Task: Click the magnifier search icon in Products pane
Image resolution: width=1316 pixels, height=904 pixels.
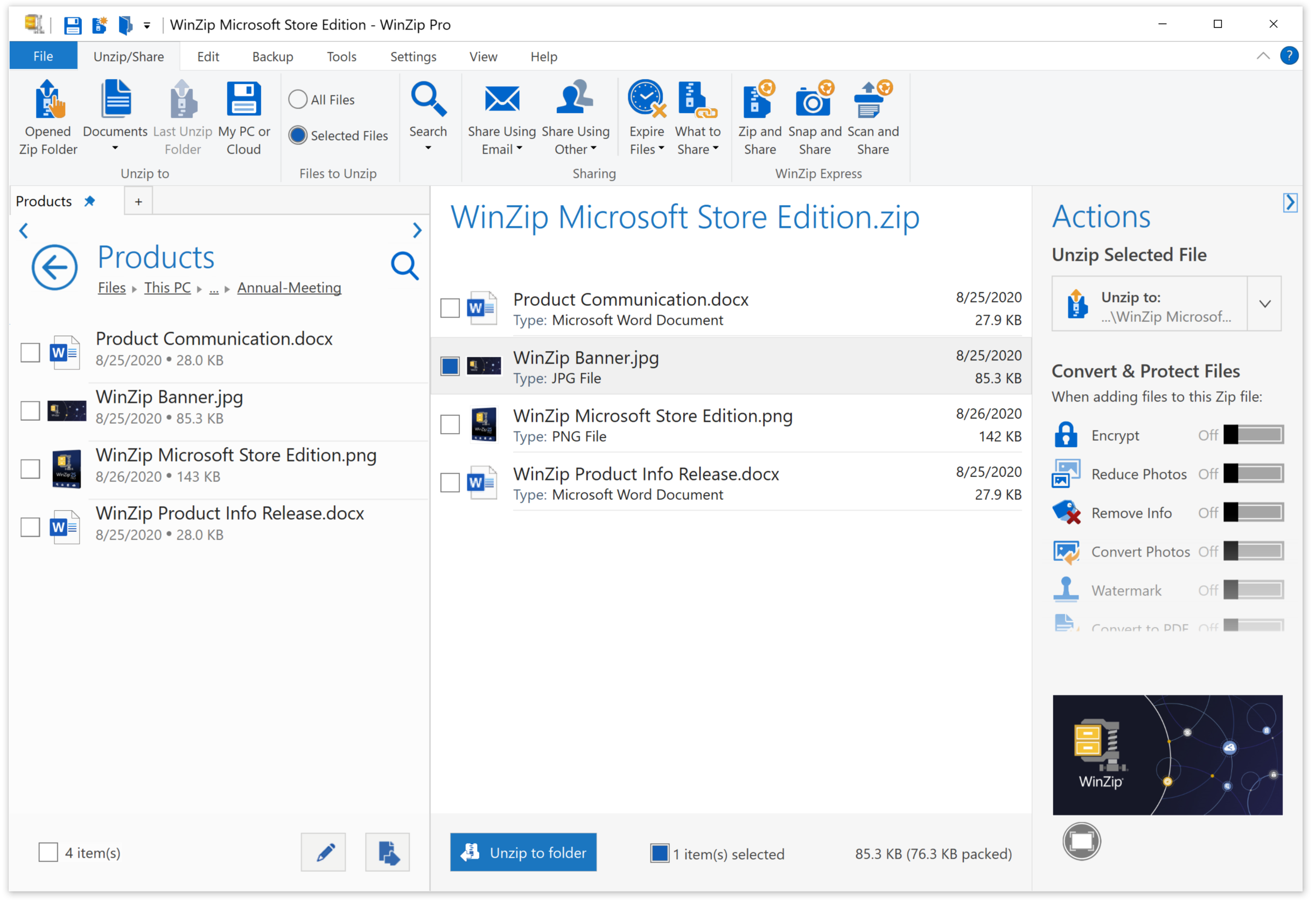Action: (x=405, y=265)
